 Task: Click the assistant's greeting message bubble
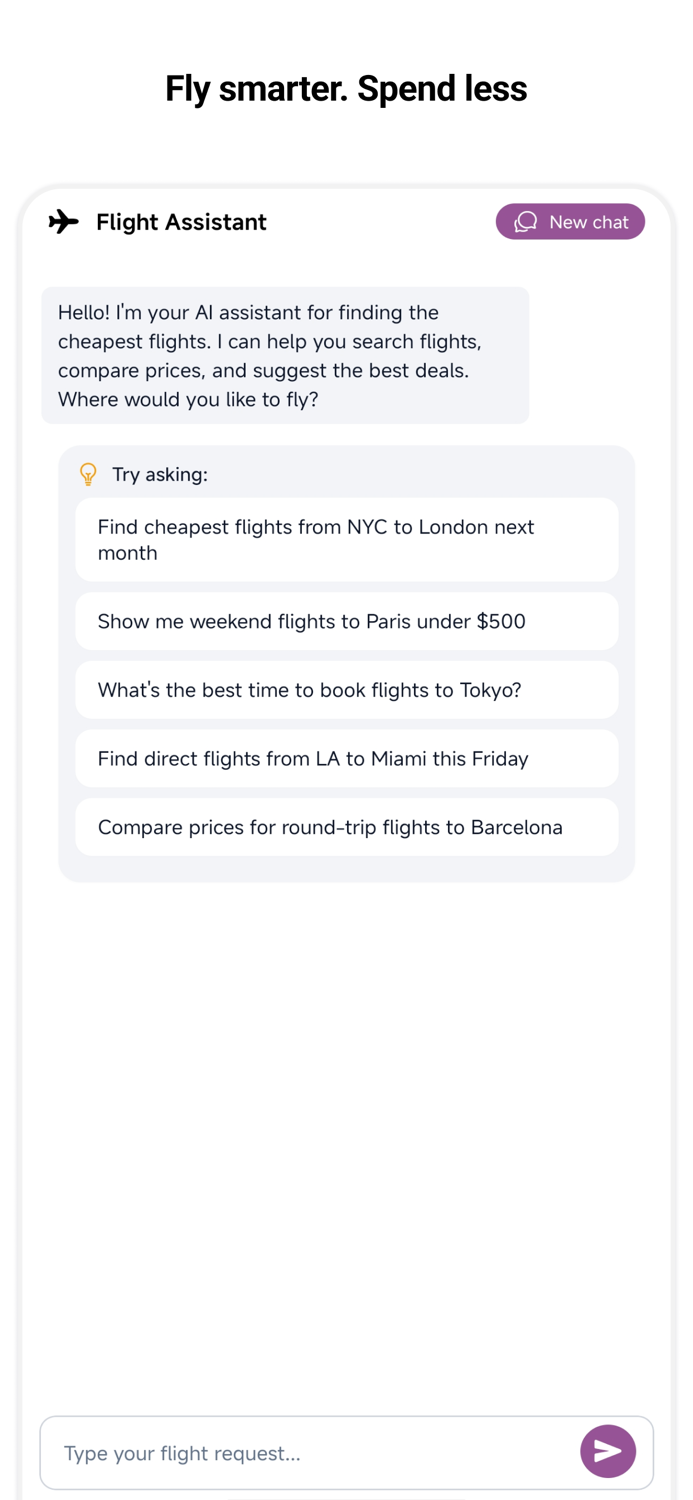point(285,355)
